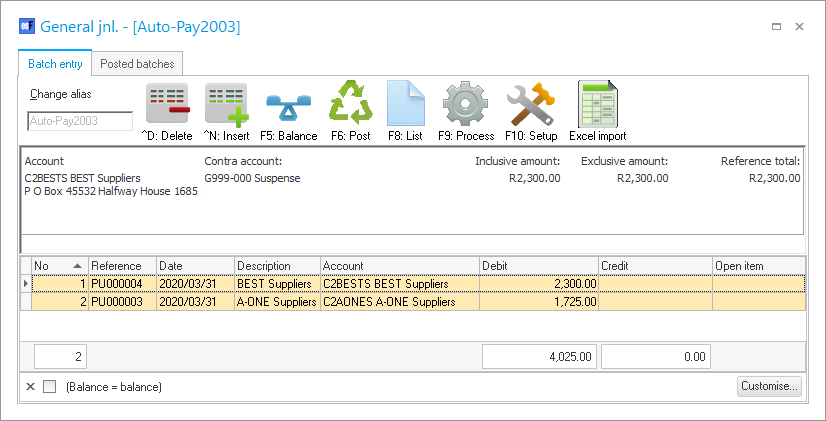
Task: Select the Batch entry tab
Action: [x=55, y=64]
